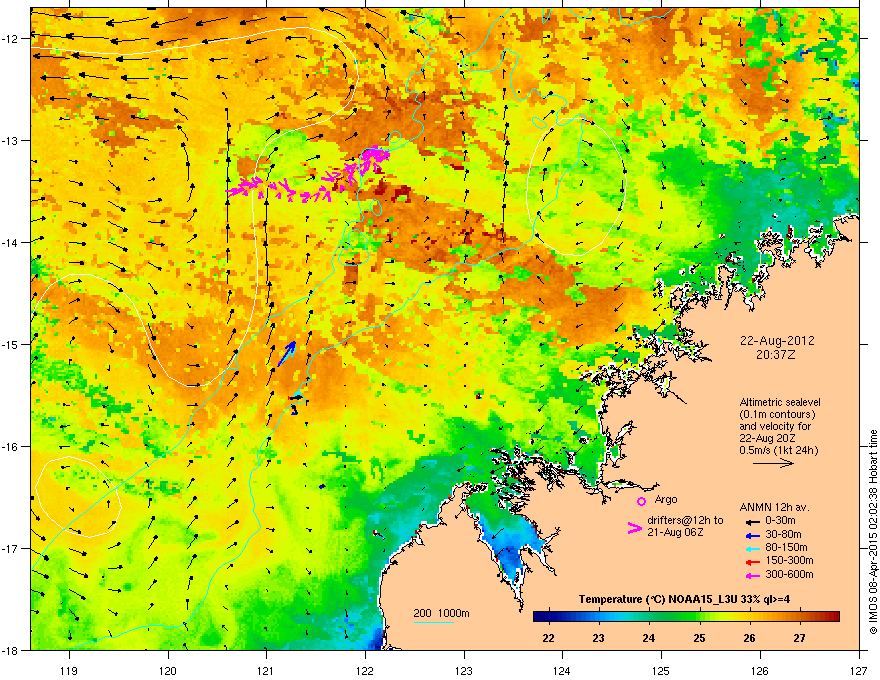Click the longitude axis label 123
880x680 pixels.
click(x=464, y=670)
